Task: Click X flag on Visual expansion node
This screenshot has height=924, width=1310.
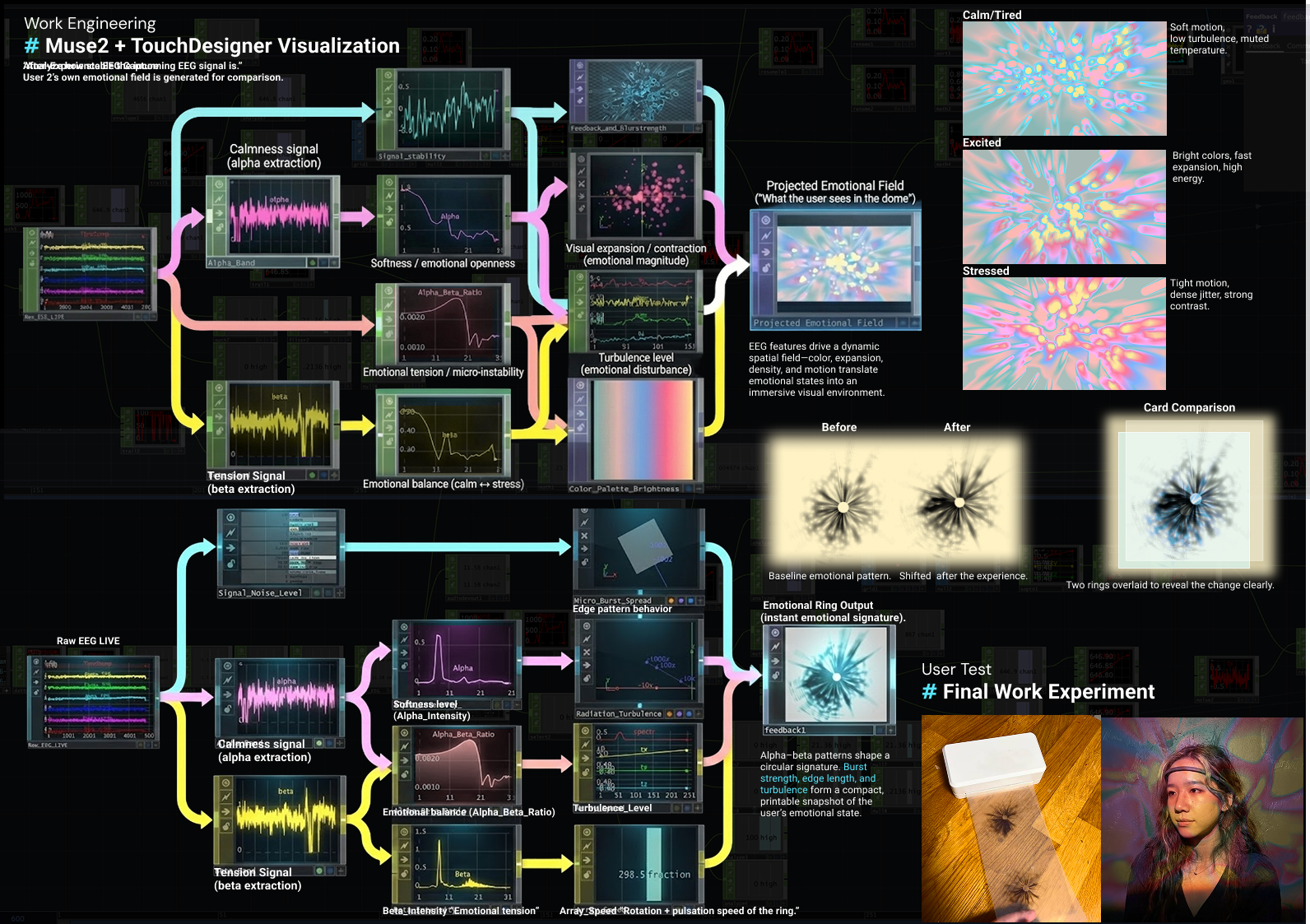Action: pos(581,184)
